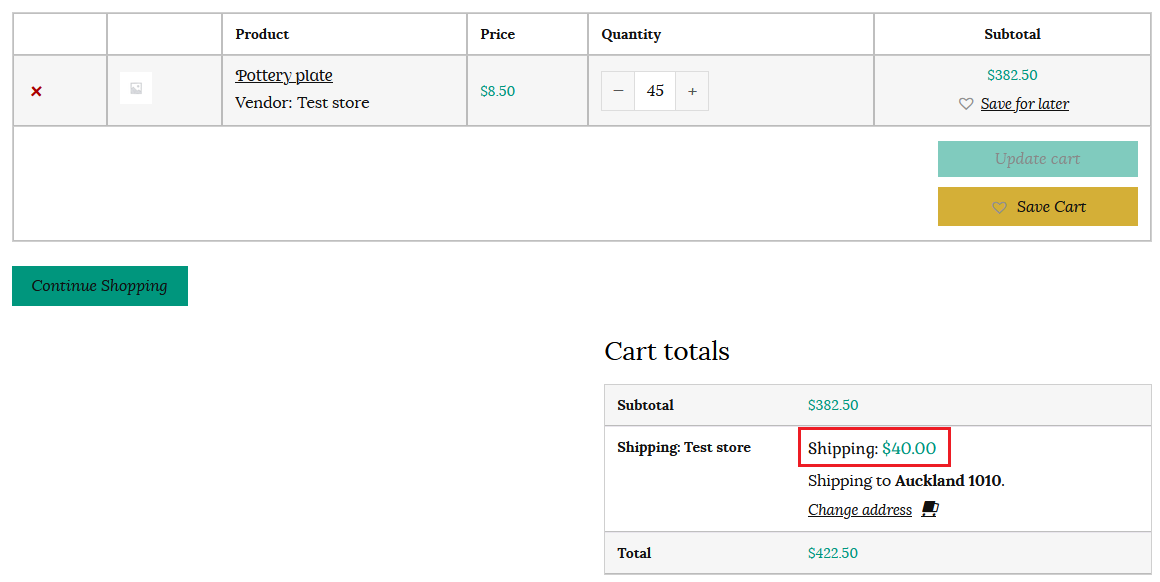Click the Update cart button
The width and height of the screenshot is (1160, 582).
coord(1037,159)
